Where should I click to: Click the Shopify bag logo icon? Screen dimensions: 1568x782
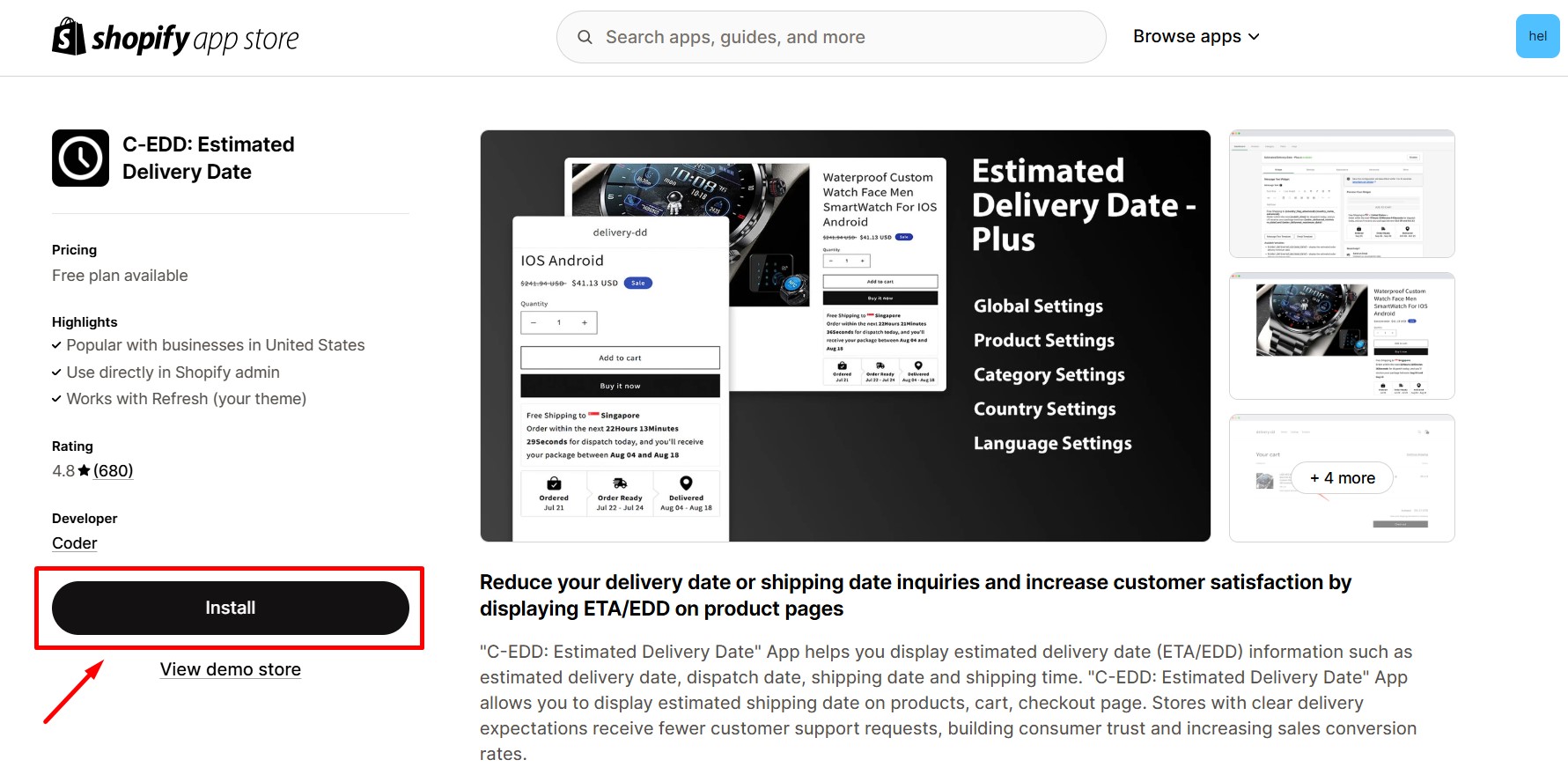click(69, 37)
